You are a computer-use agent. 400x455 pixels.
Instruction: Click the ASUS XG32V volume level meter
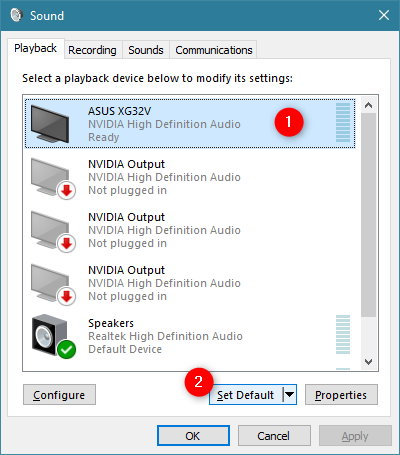343,122
